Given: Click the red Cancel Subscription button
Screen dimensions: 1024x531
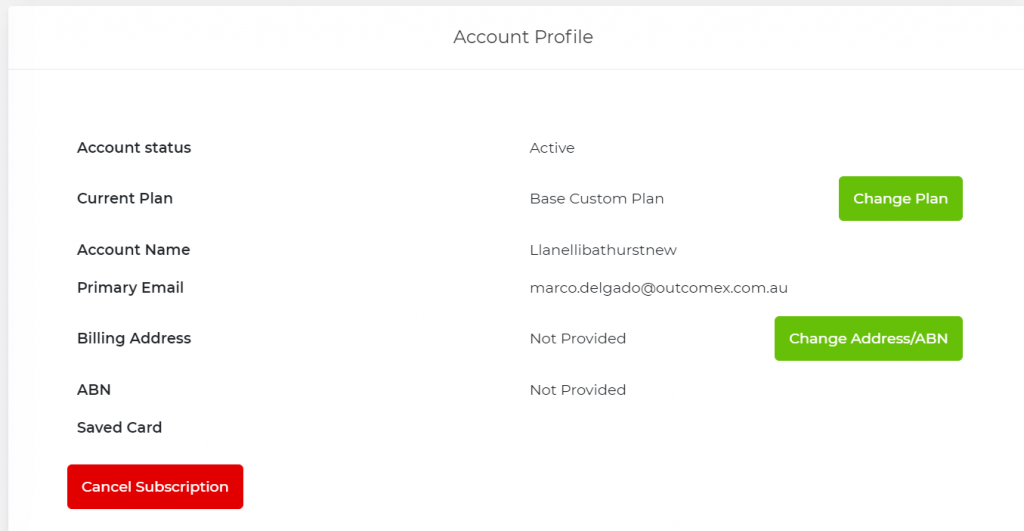Looking at the screenshot, I should (155, 487).
